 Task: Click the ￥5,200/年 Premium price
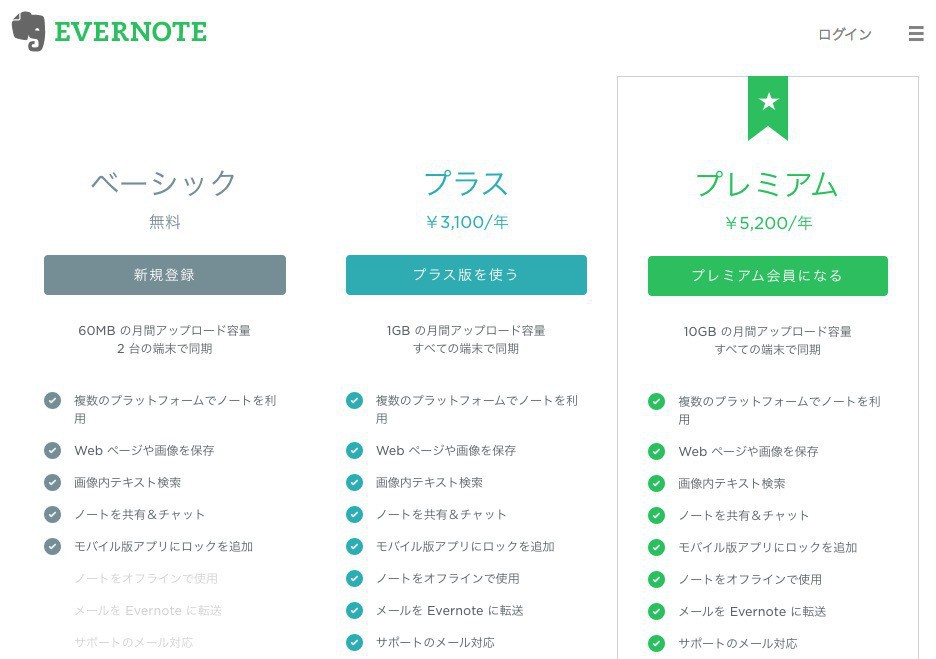pos(767,223)
